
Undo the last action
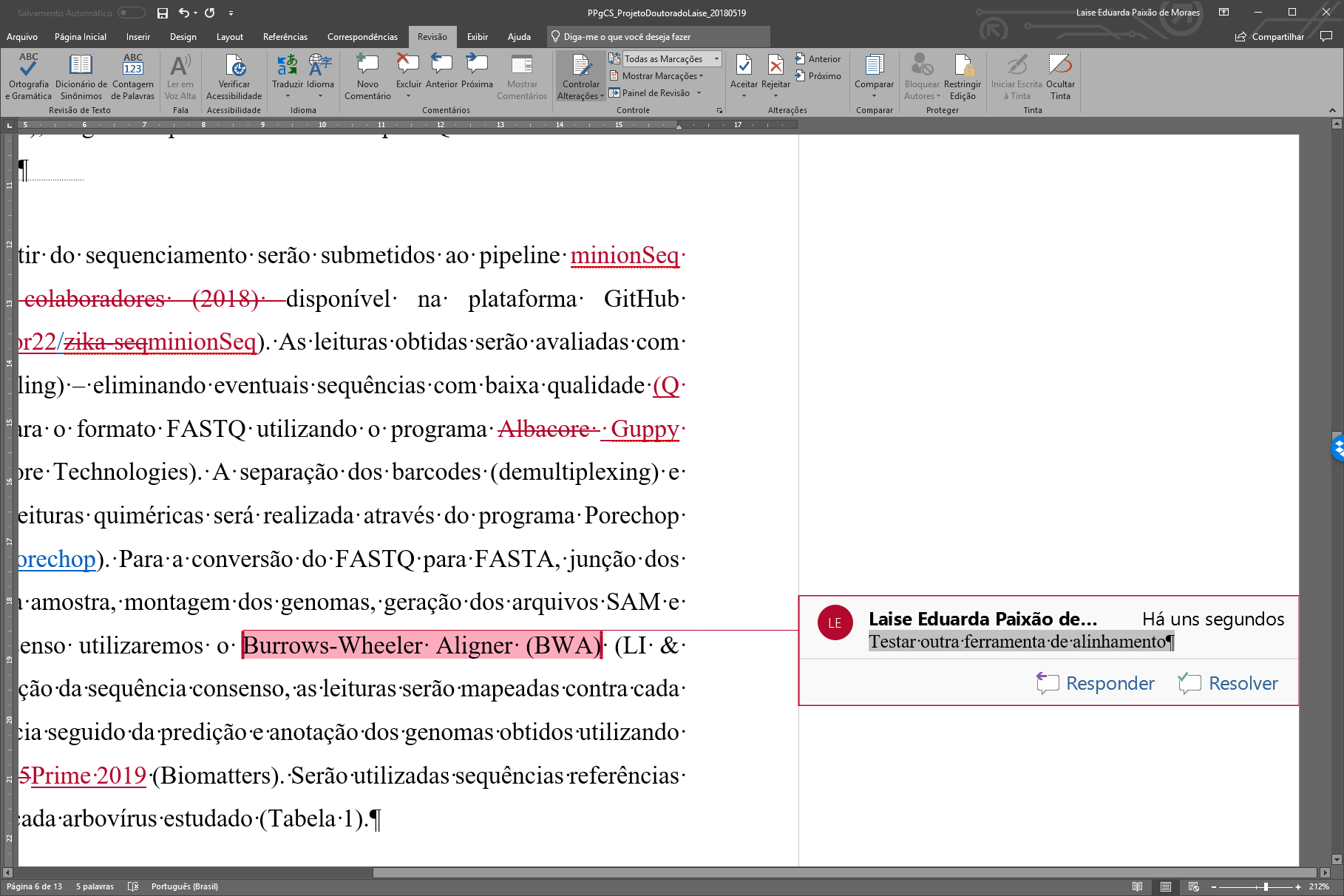click(x=183, y=13)
